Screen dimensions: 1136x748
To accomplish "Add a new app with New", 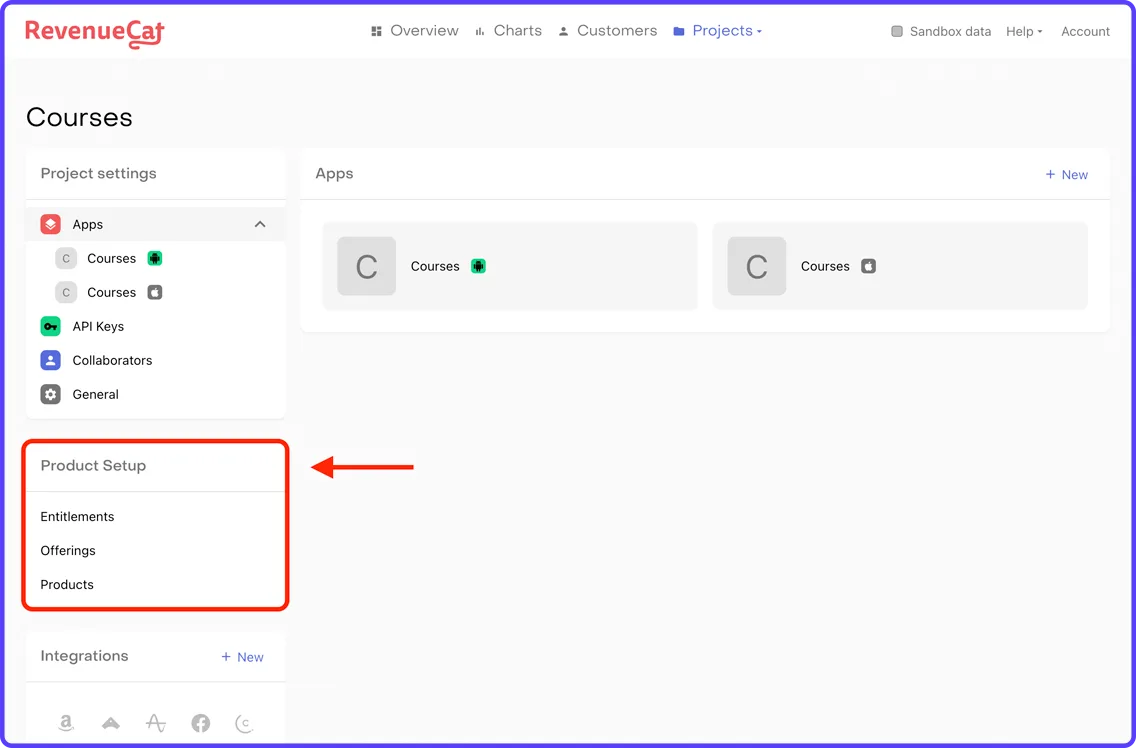I will coord(1066,175).
